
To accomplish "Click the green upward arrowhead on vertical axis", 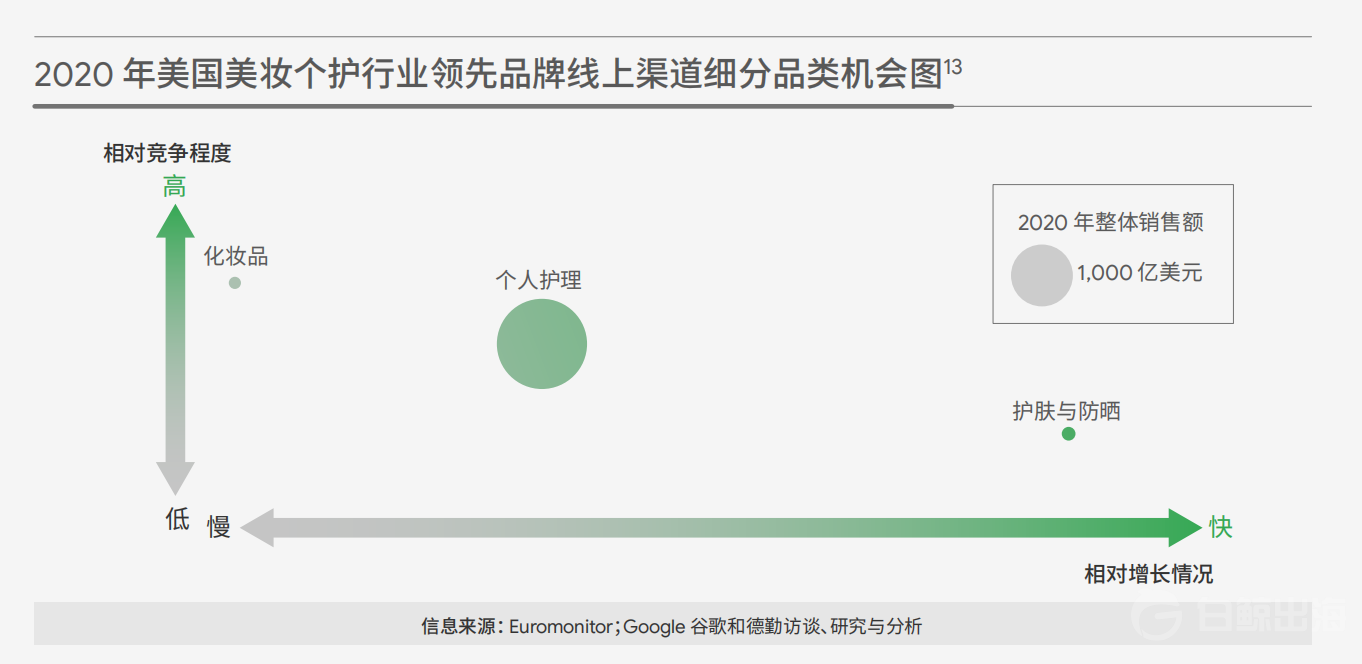I will [175, 220].
